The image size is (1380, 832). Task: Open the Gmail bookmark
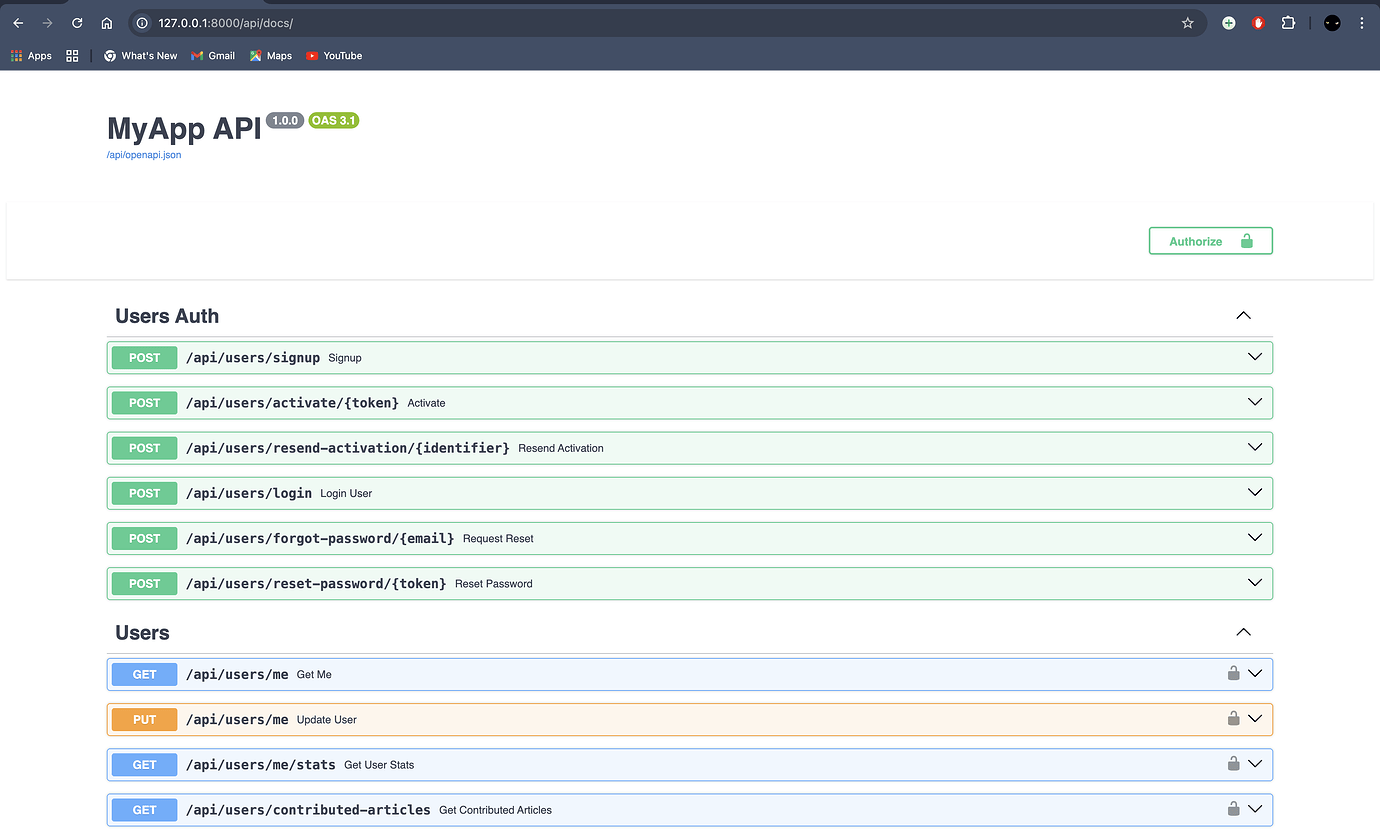(x=212, y=56)
